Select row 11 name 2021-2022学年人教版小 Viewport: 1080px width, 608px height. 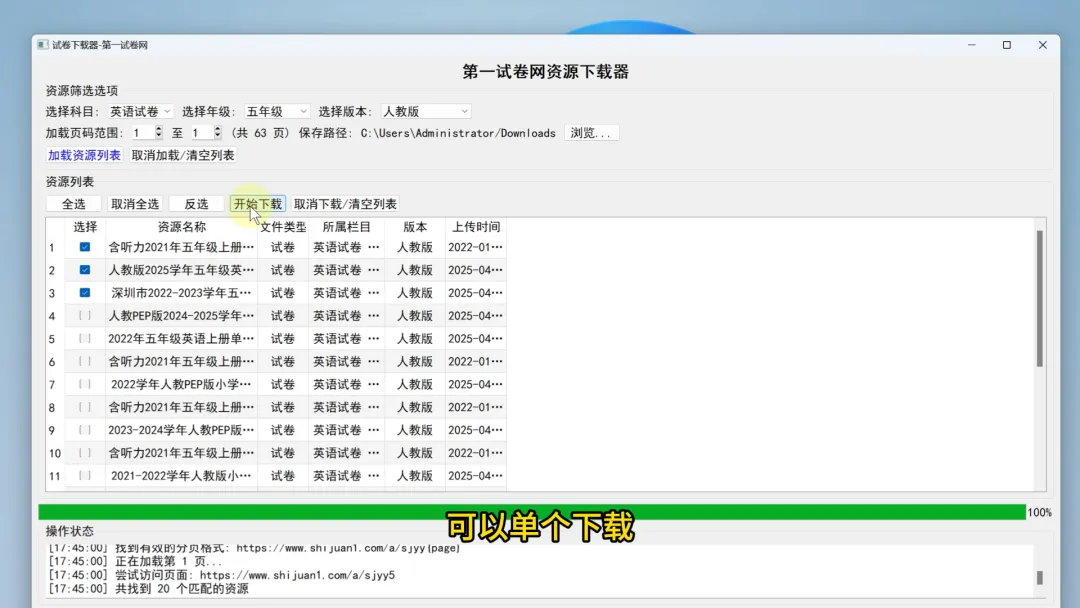(x=182, y=476)
